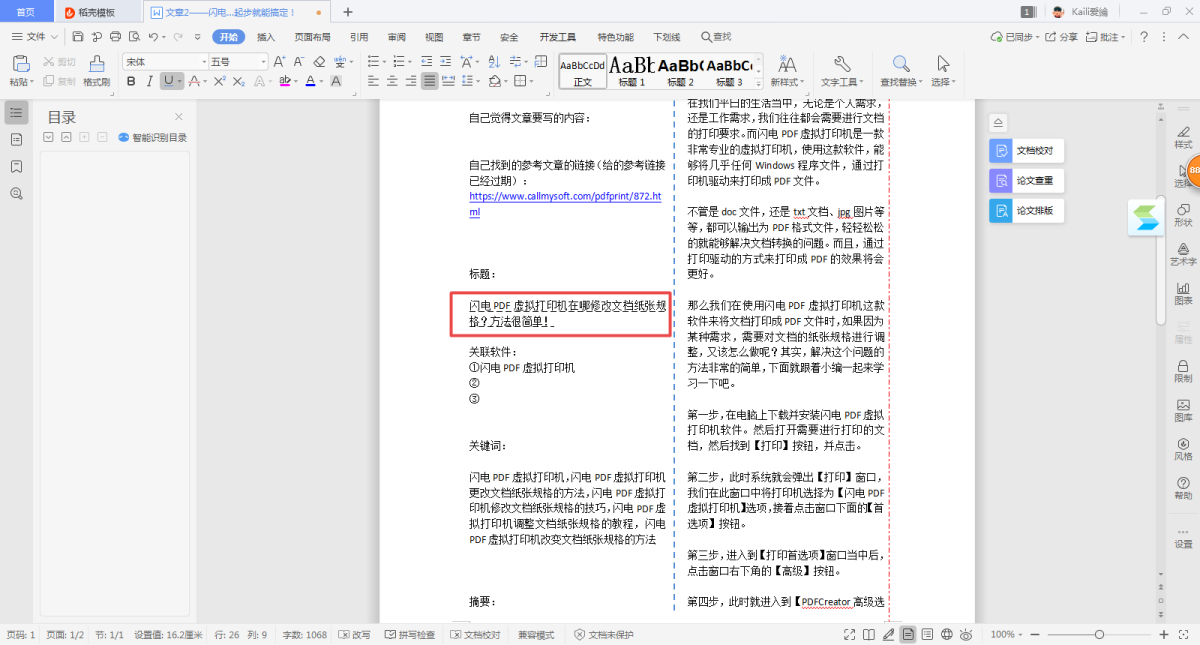Click the save icon in quick access toolbar
Screen dimensions: 1200x645
pyautogui.click(x=78, y=37)
